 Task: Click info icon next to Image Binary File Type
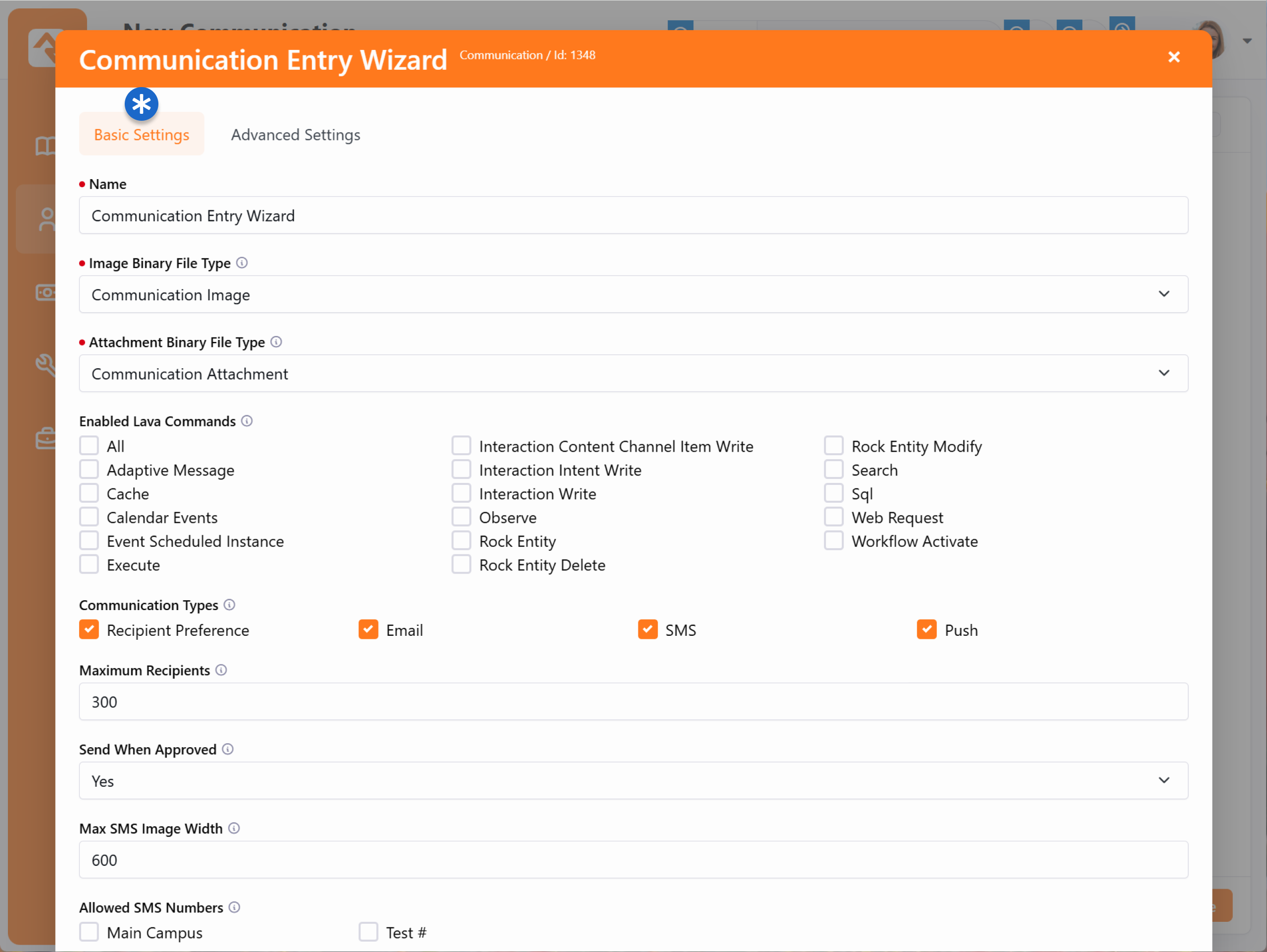coord(242,263)
